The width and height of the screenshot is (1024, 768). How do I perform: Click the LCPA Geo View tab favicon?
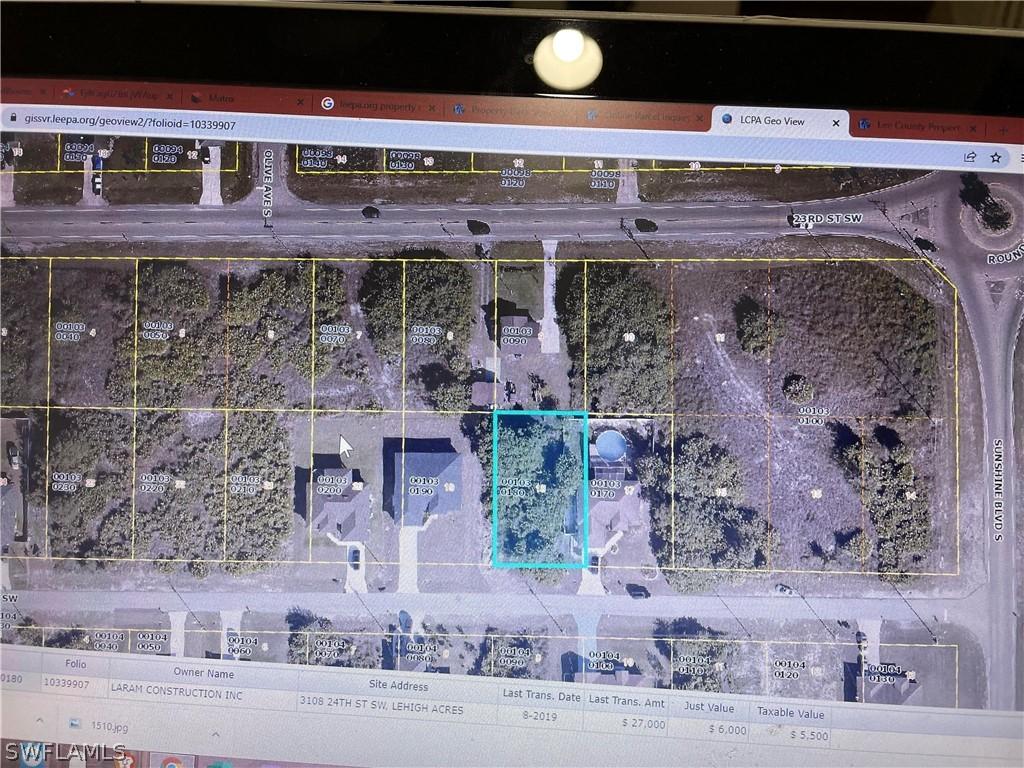coord(727,120)
